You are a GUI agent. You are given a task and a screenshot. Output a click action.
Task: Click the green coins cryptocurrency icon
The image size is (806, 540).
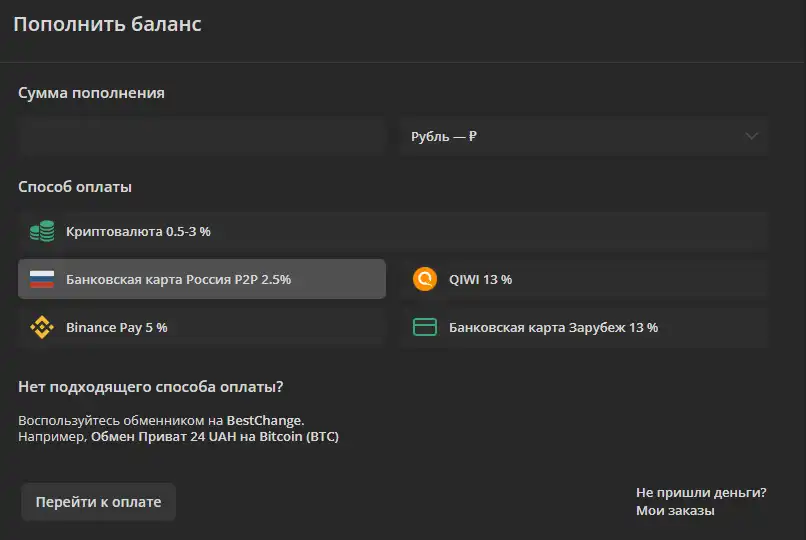click(x=42, y=231)
